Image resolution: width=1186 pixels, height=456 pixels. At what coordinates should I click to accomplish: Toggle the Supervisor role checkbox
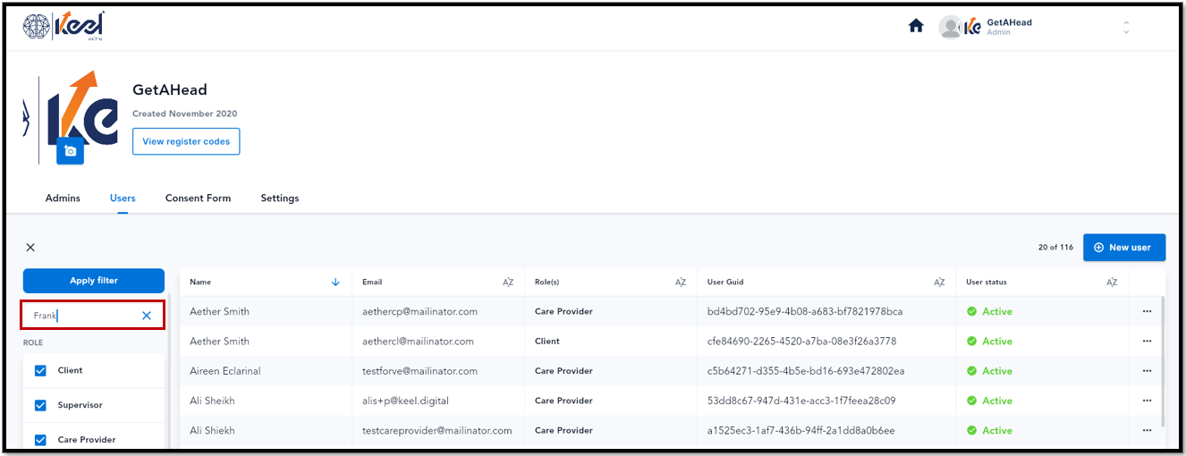[x=41, y=405]
